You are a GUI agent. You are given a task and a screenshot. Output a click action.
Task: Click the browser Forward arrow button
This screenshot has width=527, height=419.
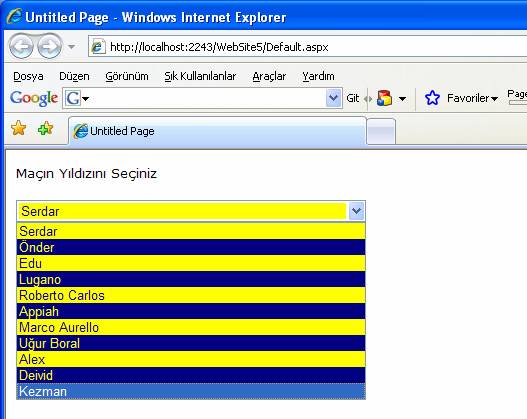49,46
